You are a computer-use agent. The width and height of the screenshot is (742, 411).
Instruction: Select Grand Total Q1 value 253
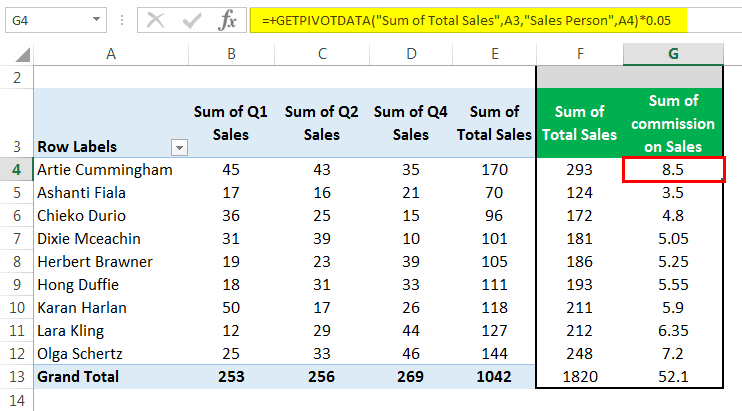(x=231, y=376)
